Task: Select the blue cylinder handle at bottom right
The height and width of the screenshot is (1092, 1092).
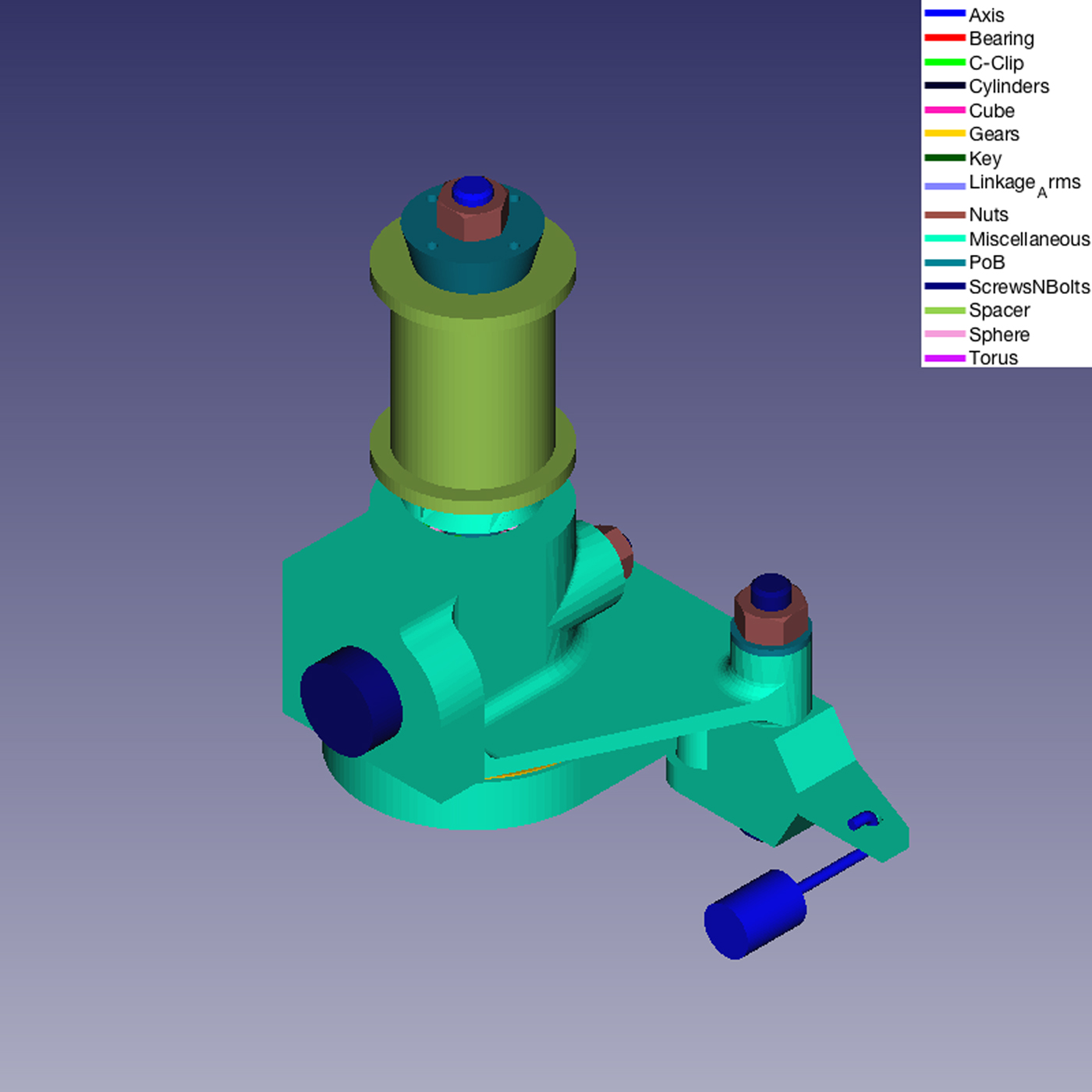Action: tap(754, 914)
